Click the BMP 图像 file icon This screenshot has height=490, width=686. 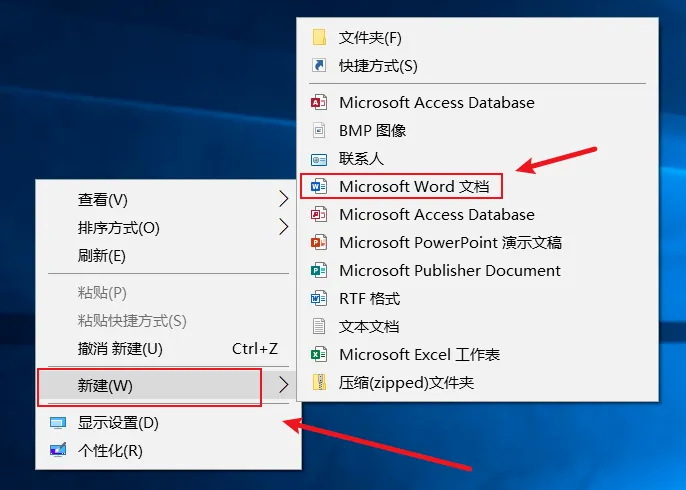319,130
